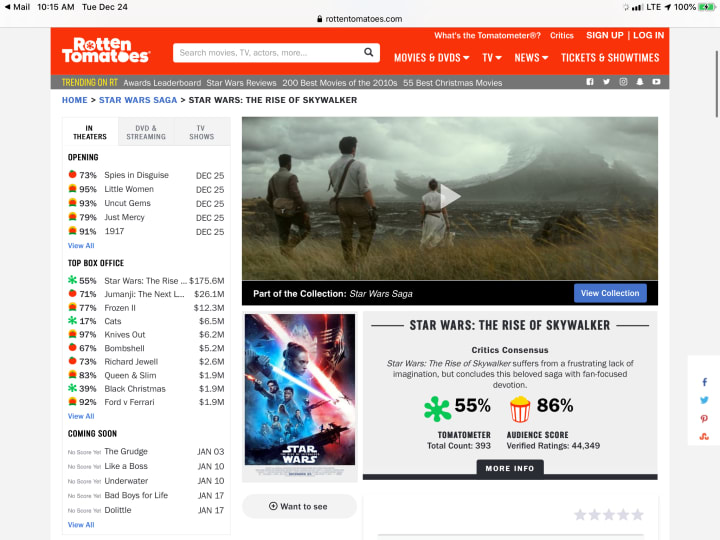This screenshot has width=720, height=540.
Task: Open trending Awards Leaderboard
Action: tap(162, 83)
